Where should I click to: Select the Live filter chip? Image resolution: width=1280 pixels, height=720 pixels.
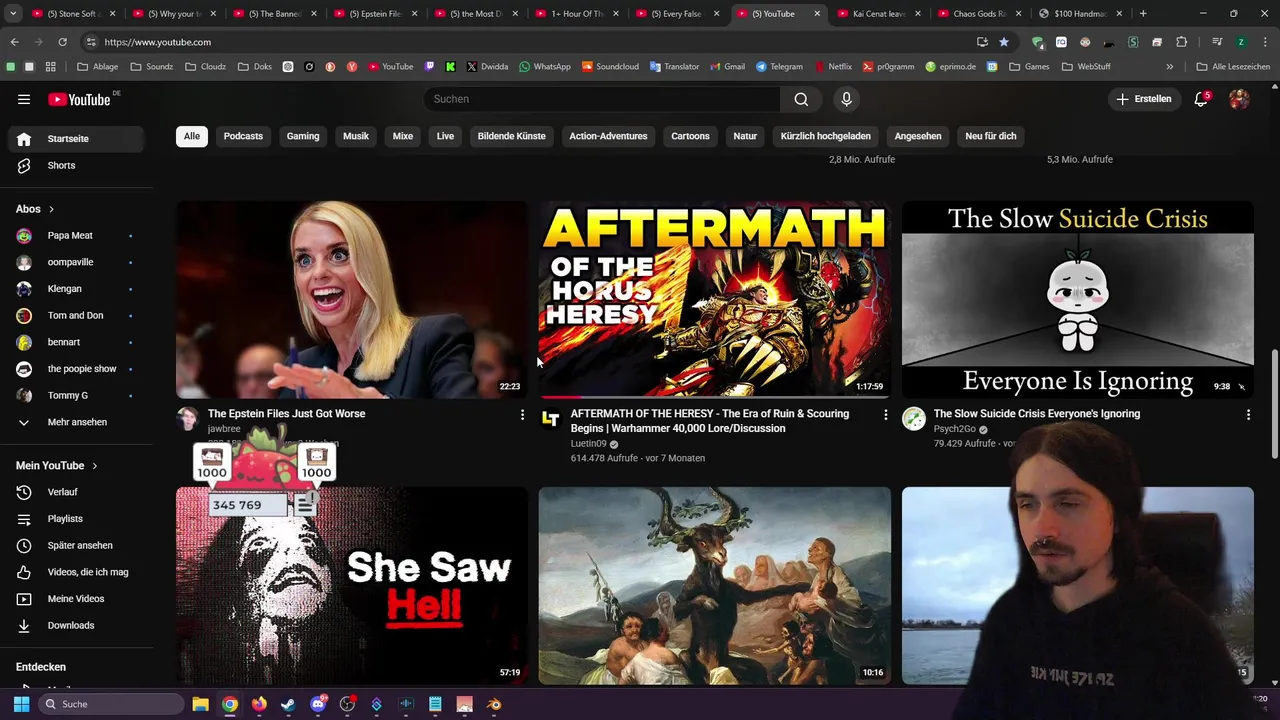[445, 136]
